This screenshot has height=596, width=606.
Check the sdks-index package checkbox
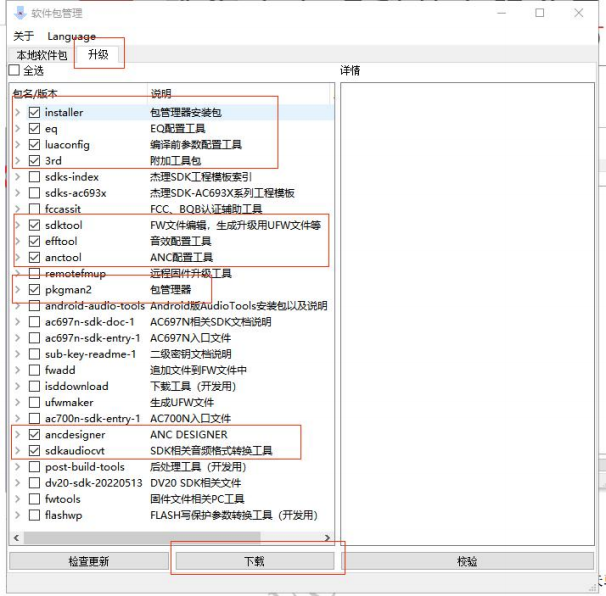(34, 177)
